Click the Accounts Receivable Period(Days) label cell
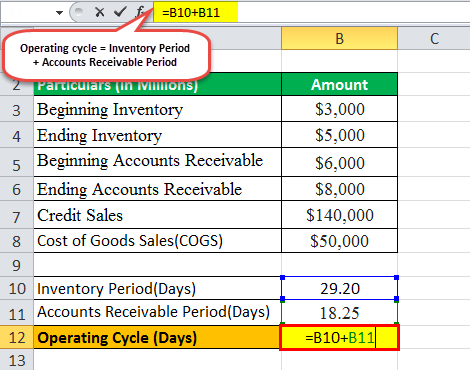This screenshot has width=470, height=370. point(158,313)
